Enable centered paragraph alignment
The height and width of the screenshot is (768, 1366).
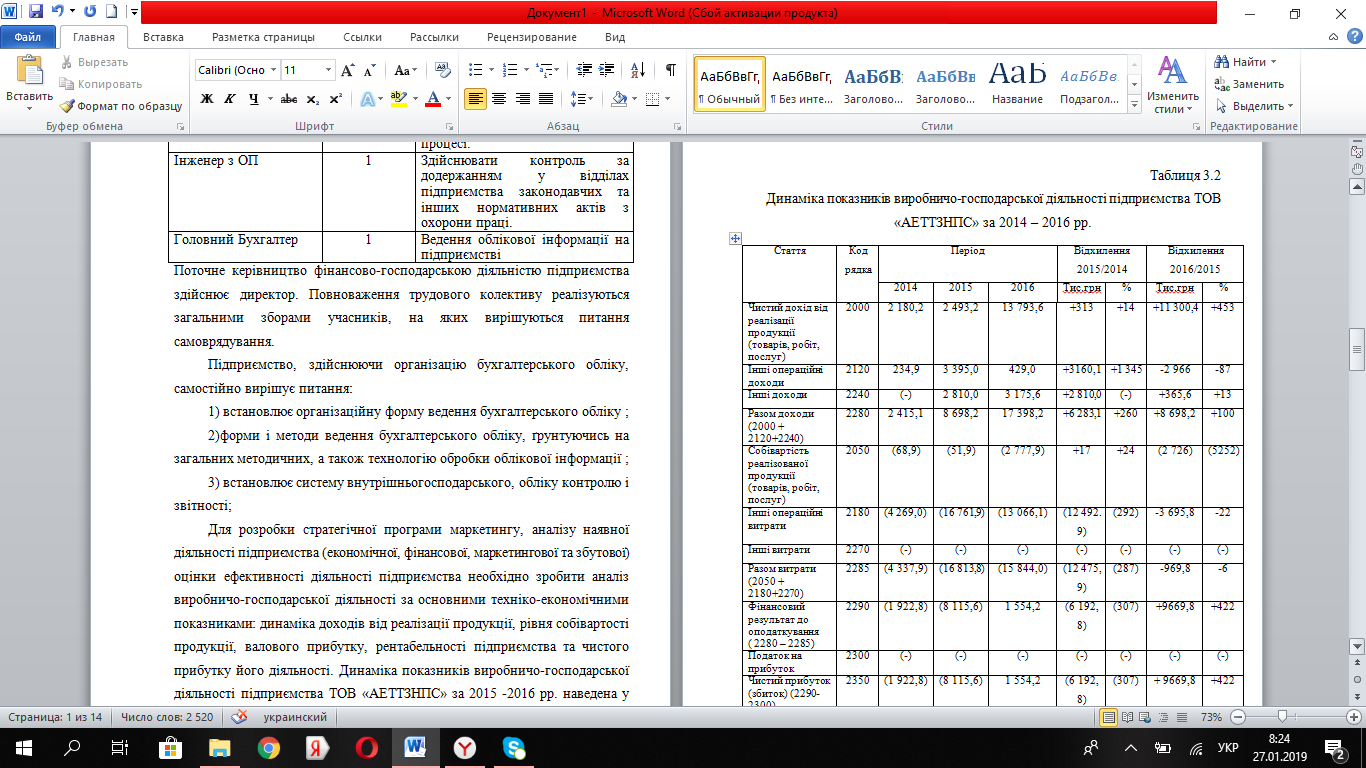[500, 97]
